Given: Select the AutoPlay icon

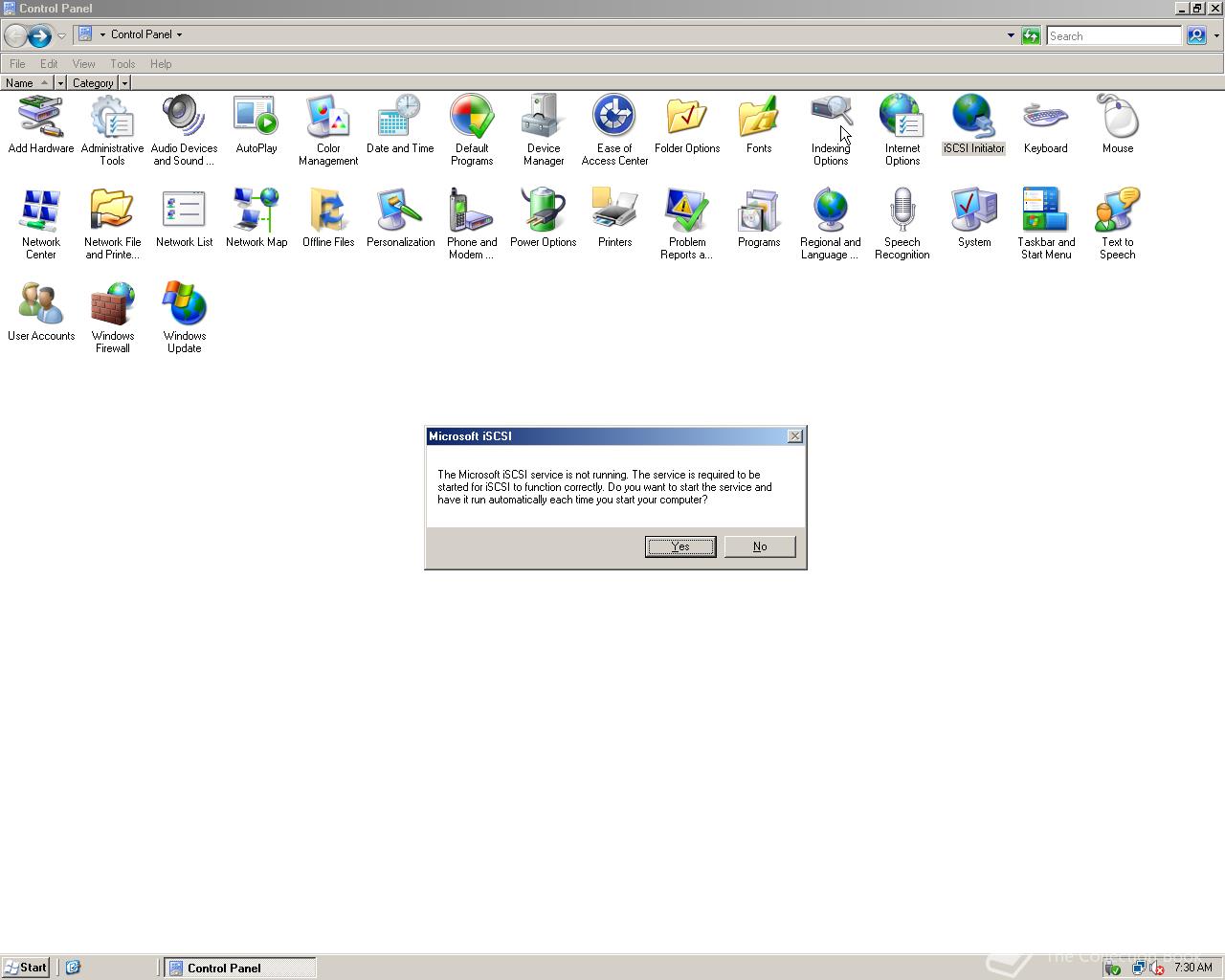Looking at the screenshot, I should click(x=256, y=124).
